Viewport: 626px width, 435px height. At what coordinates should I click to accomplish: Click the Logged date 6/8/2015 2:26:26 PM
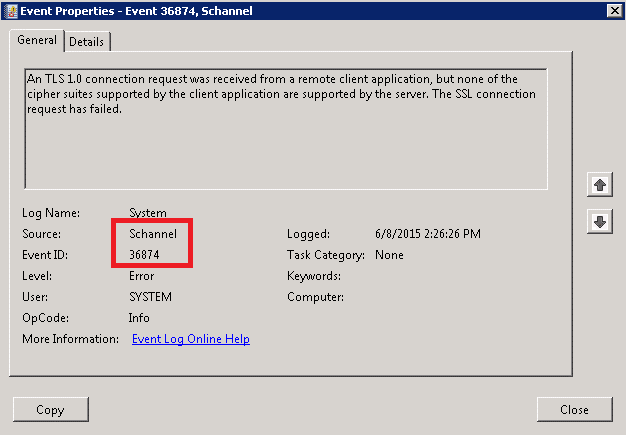pos(428,233)
